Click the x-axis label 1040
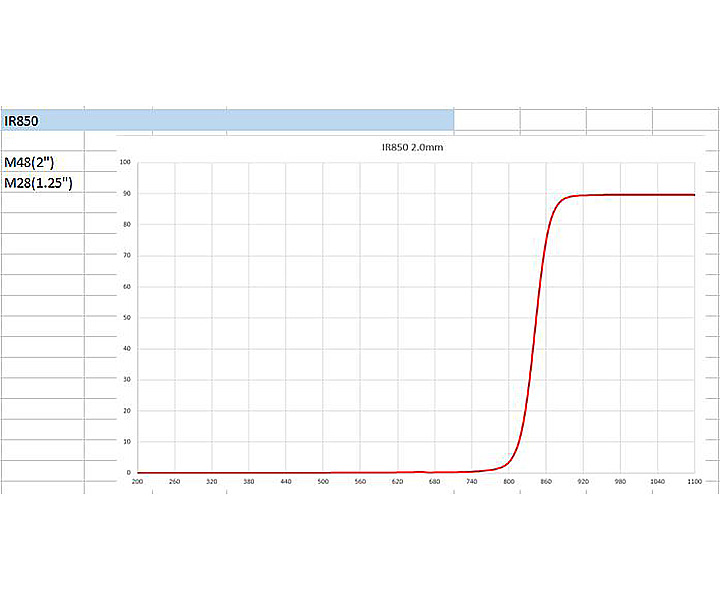Image resolution: width=720 pixels, height=600 pixels. coord(657,483)
